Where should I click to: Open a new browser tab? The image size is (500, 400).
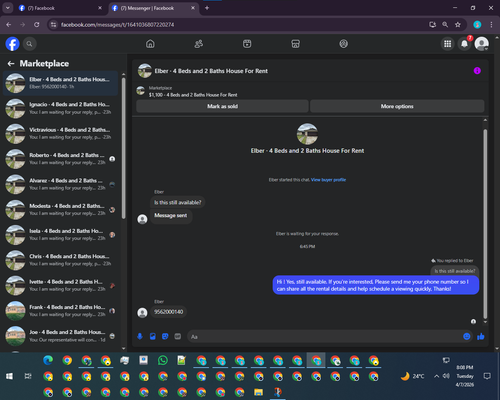point(207,8)
